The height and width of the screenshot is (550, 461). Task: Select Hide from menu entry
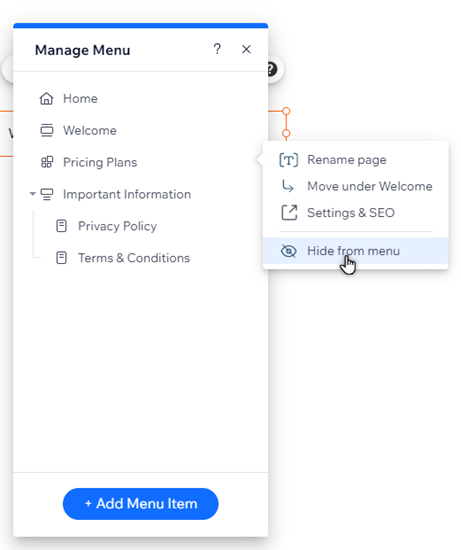[355, 251]
